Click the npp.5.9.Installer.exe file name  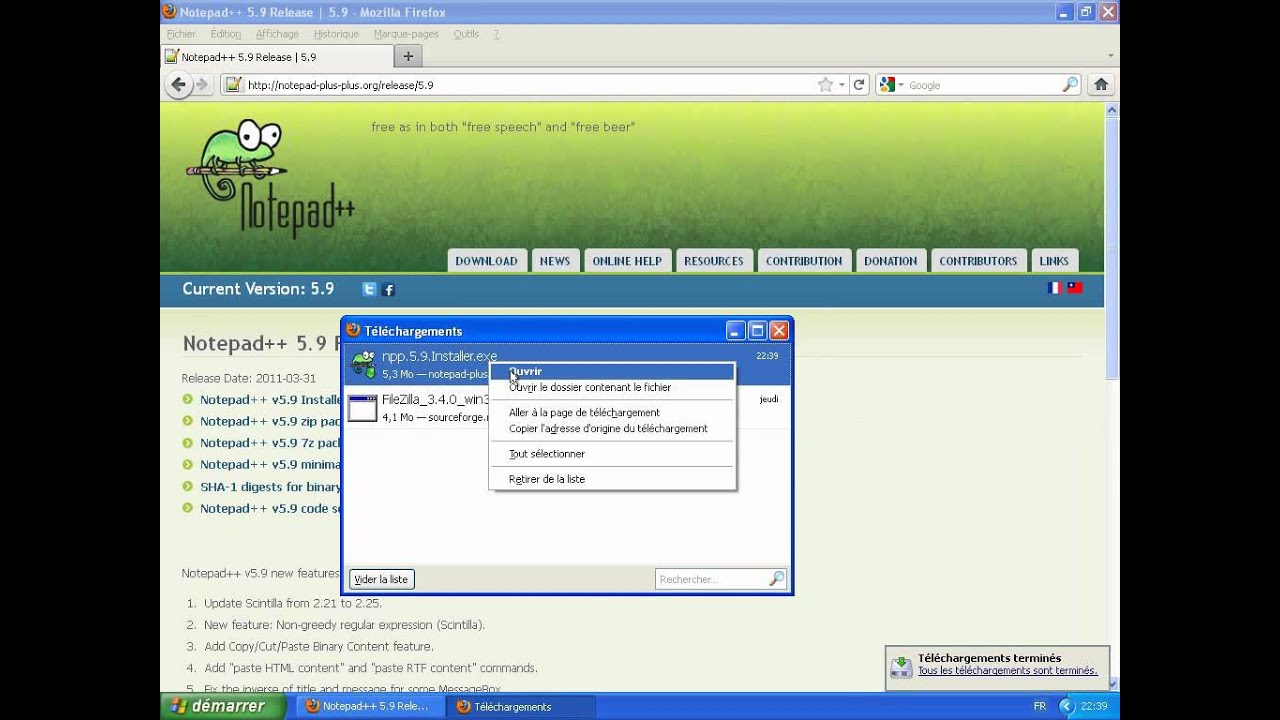coord(439,356)
